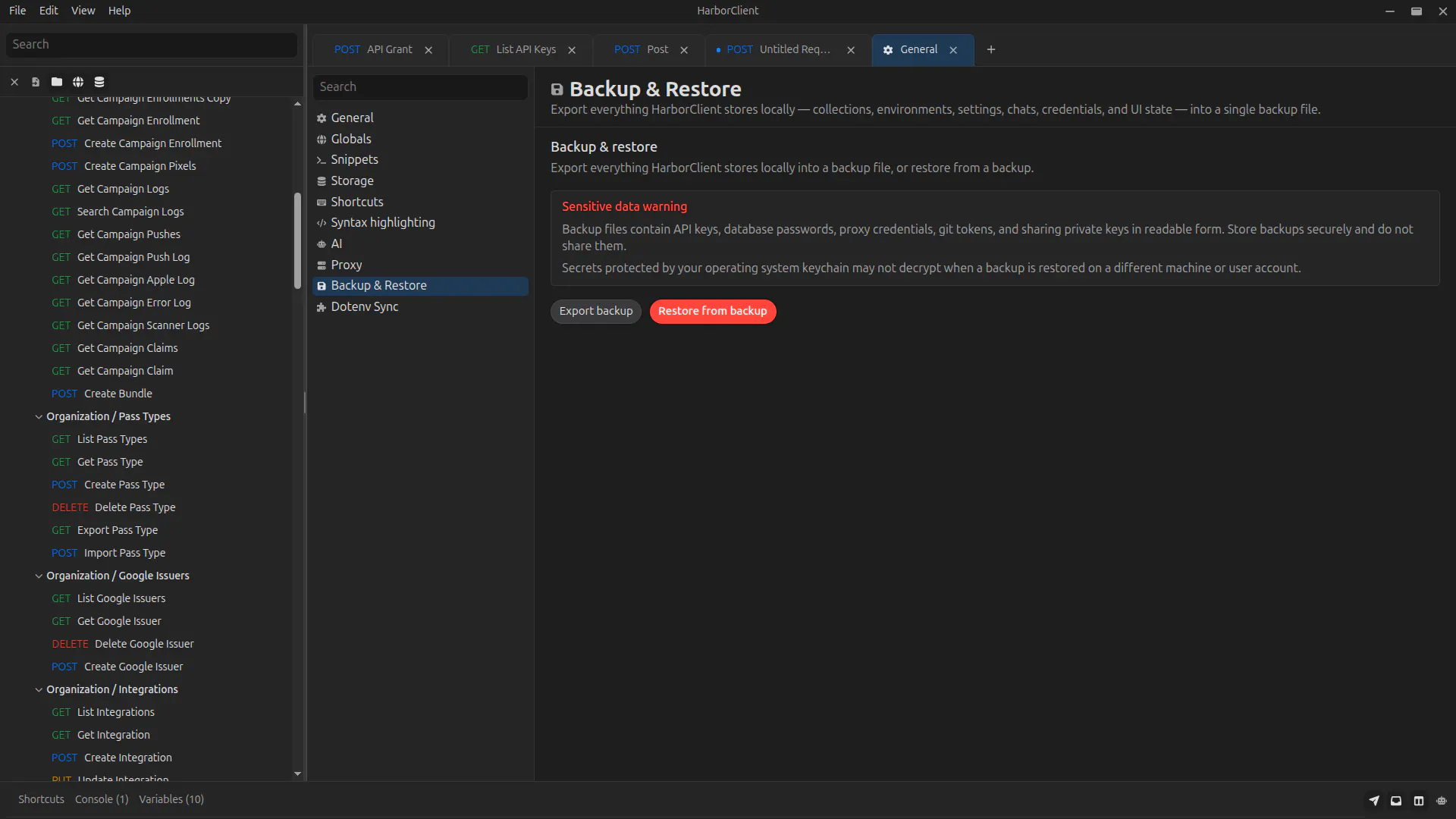This screenshot has width=1456, height=819.
Task: Click the sidebar scroll up arrow
Action: coord(297,104)
